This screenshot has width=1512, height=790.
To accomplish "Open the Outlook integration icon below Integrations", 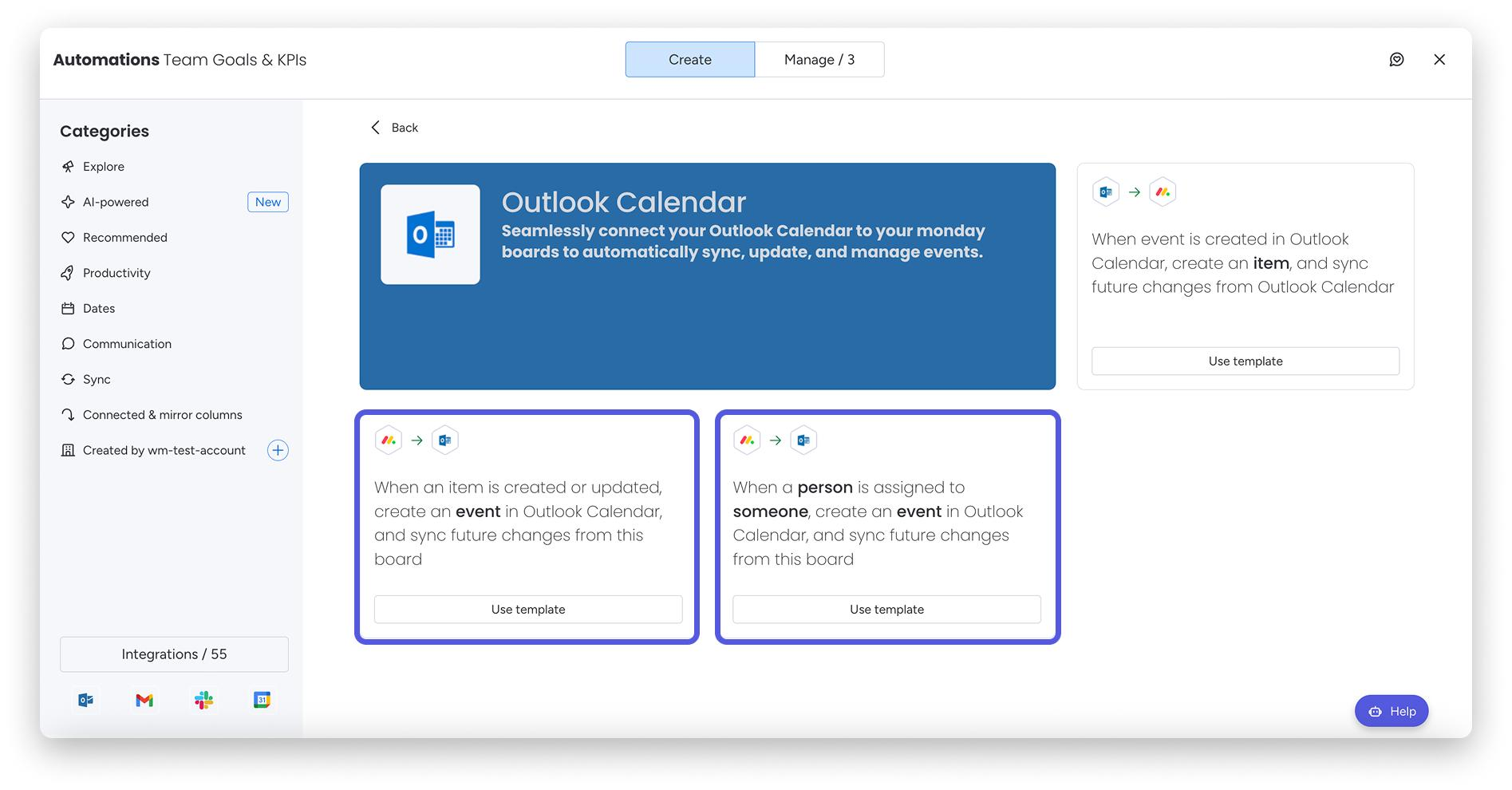I will [x=86, y=700].
